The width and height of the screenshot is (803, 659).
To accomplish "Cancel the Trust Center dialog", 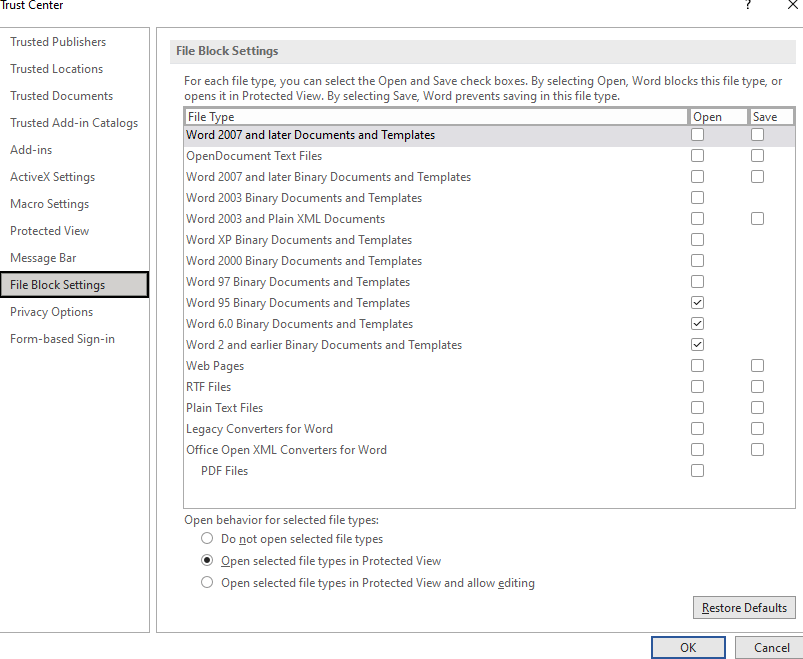I will pyautogui.click(x=771, y=648).
